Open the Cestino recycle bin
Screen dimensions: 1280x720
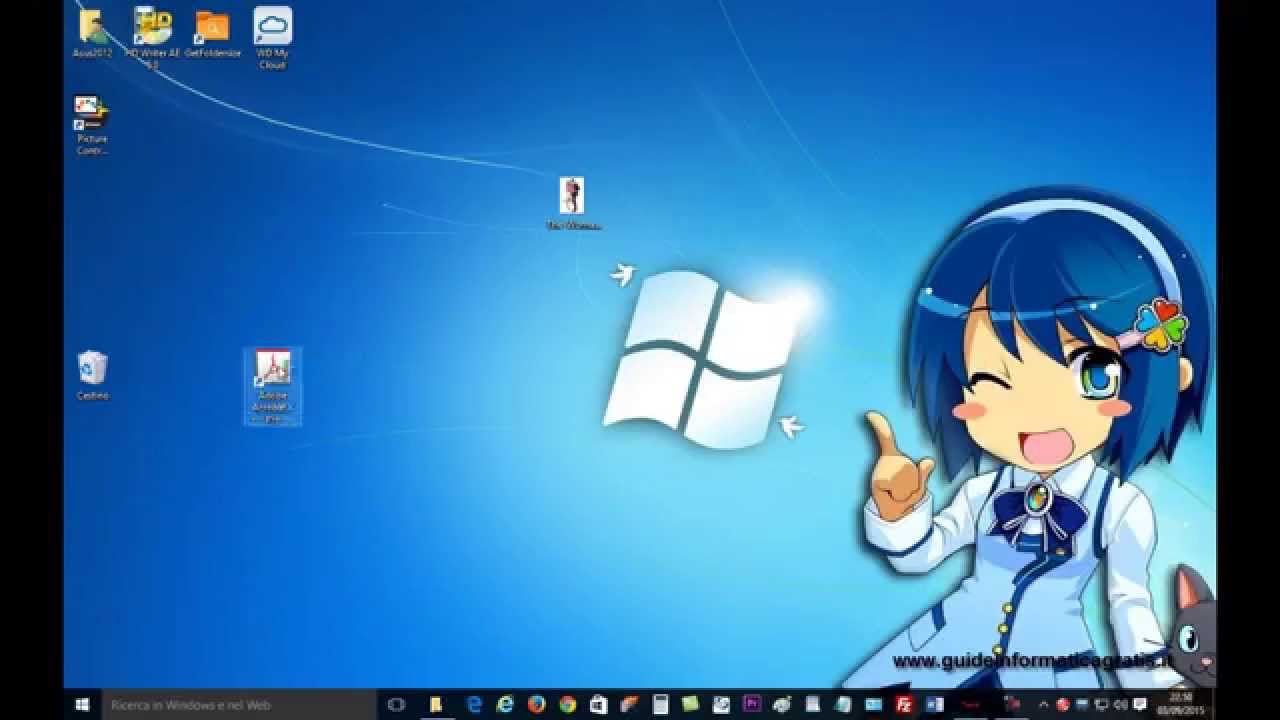(x=92, y=375)
